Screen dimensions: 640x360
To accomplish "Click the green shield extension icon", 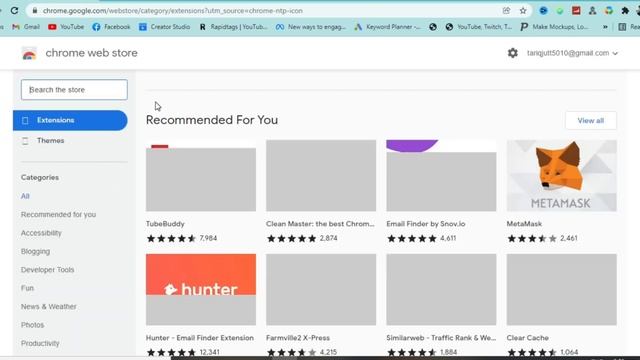I will 560,11.
